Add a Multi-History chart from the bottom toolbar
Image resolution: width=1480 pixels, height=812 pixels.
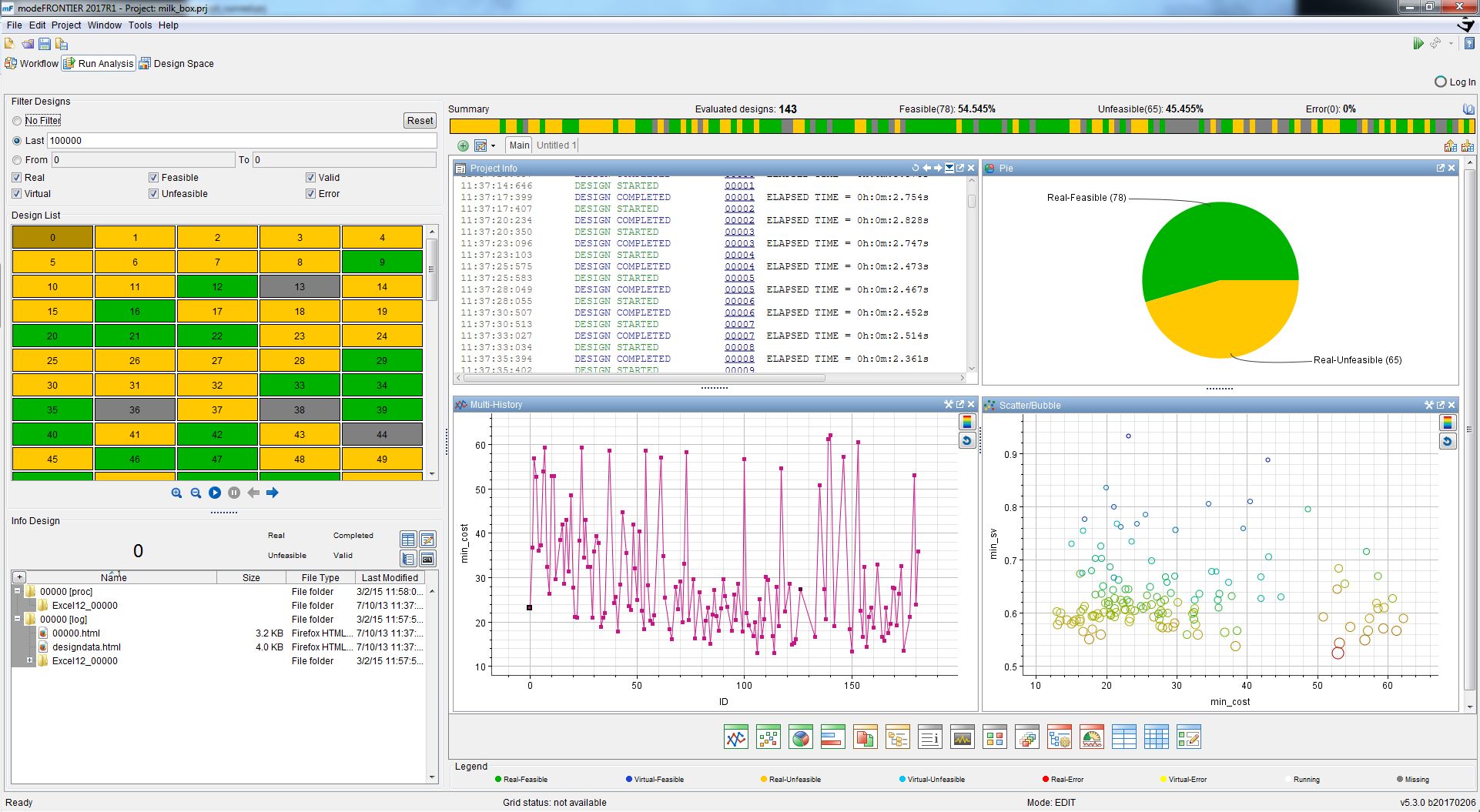pyautogui.click(x=736, y=737)
